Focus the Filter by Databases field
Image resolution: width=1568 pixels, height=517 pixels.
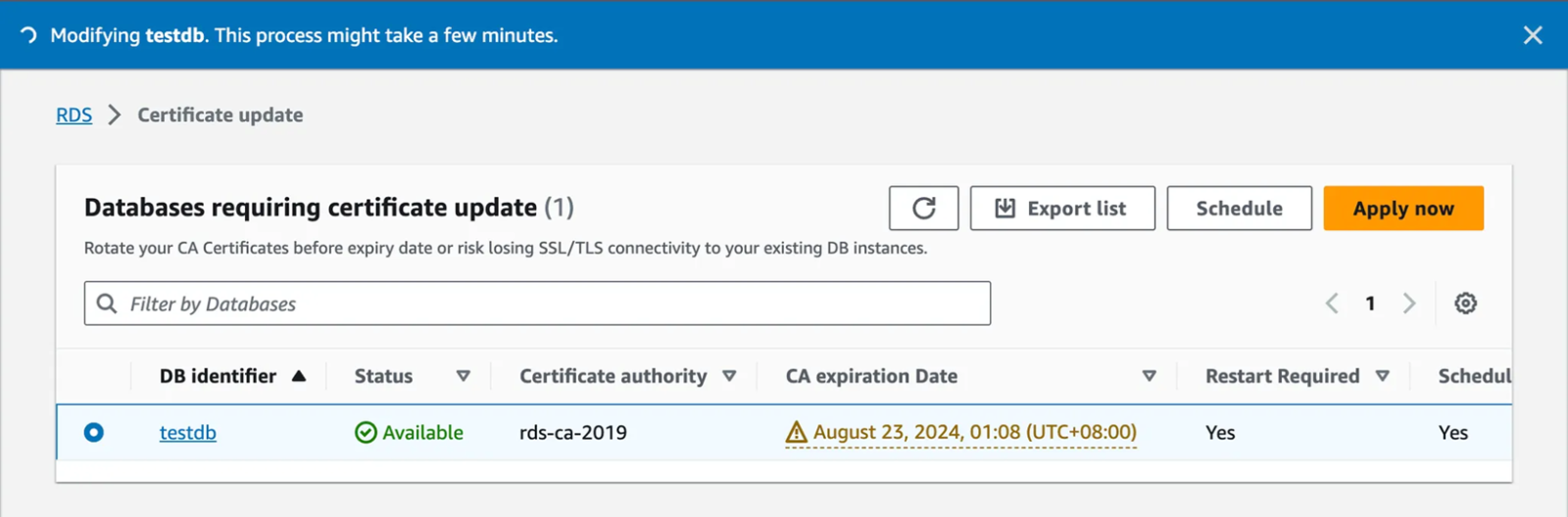(x=549, y=304)
